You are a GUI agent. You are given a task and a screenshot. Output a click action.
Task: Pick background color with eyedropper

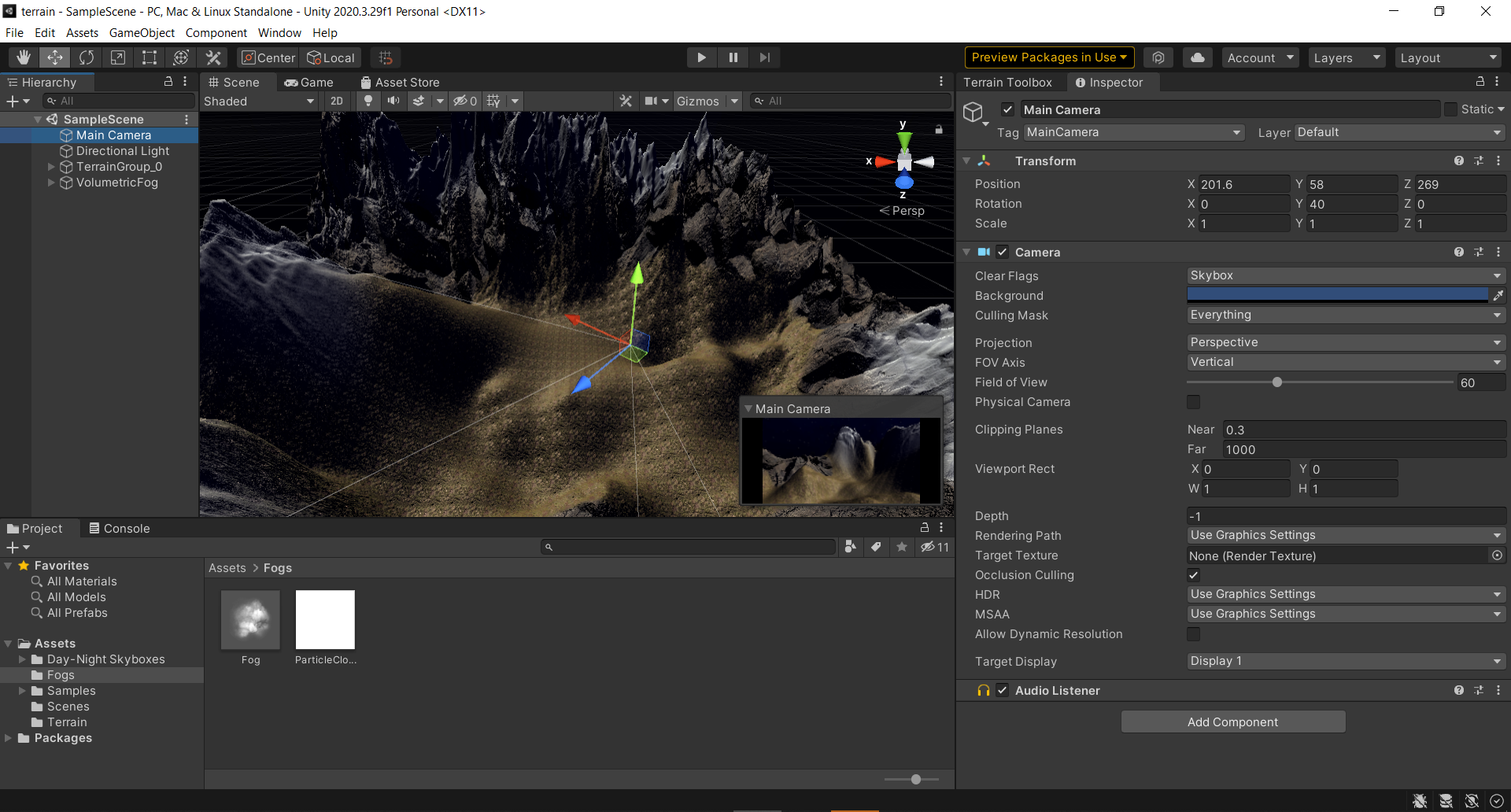tap(1498, 295)
